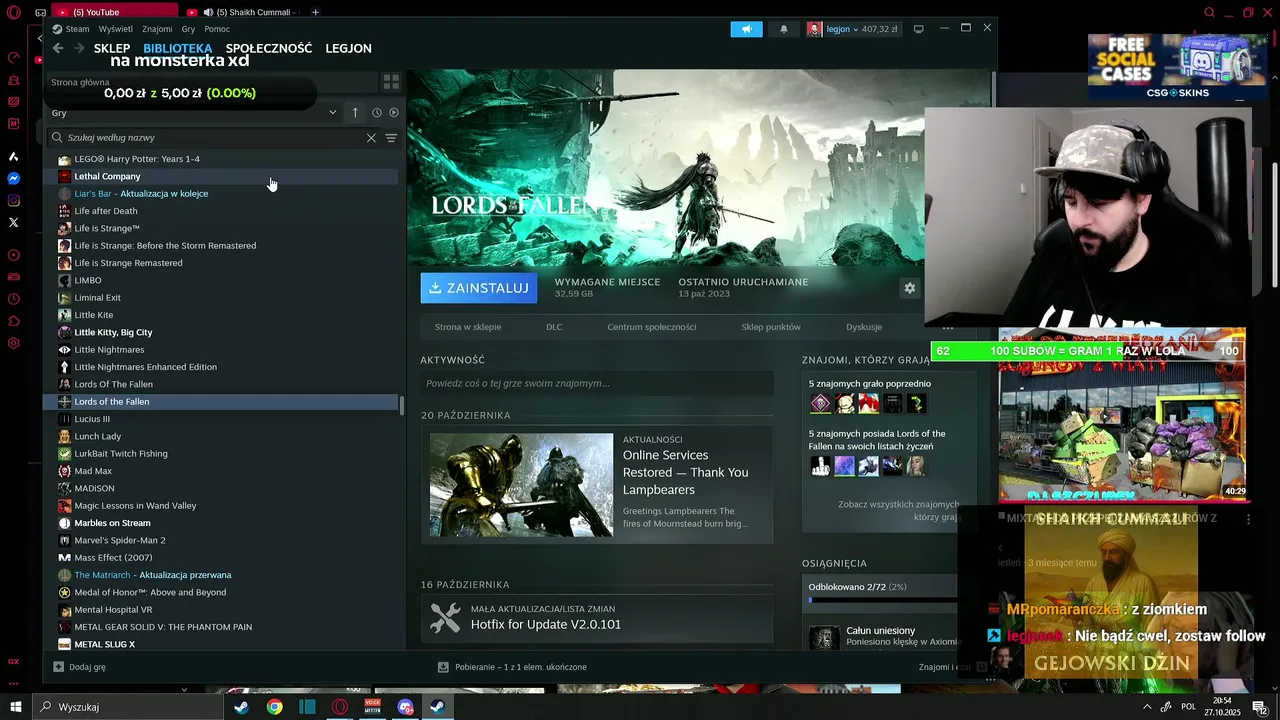The height and width of the screenshot is (720, 1280).
Task: Click the ZAINSTALUJ install button
Action: pos(479,288)
